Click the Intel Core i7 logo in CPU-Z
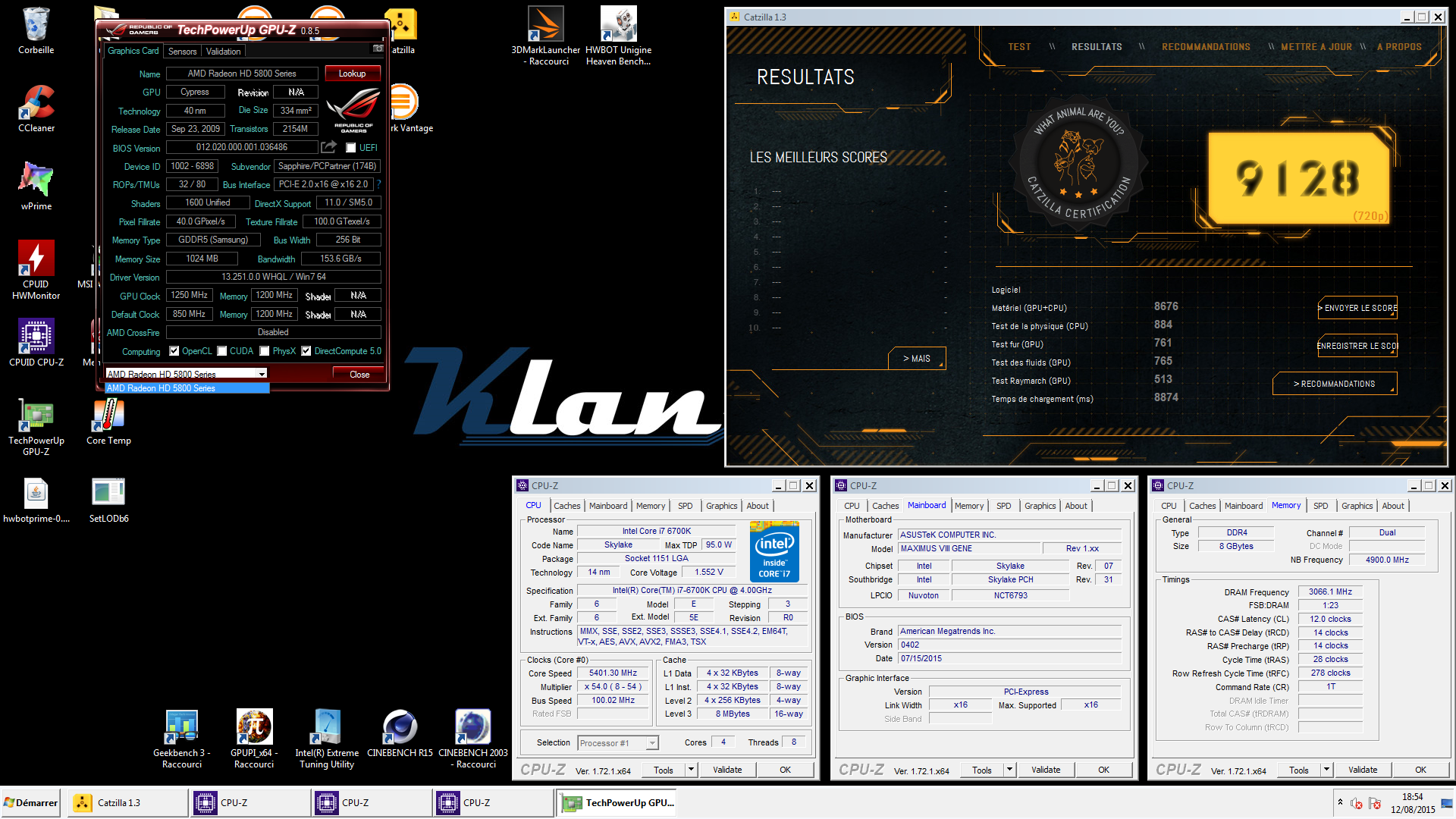The height and width of the screenshot is (819, 1456). (774, 552)
